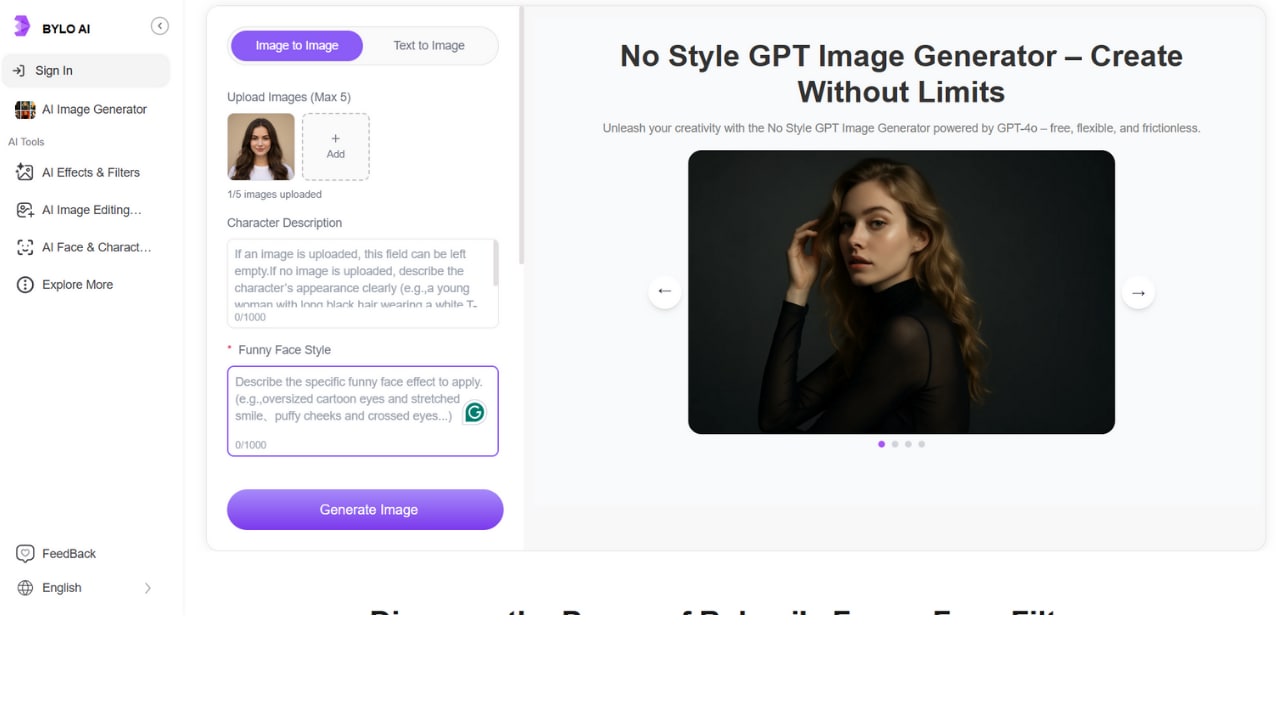
Task: Collapse the sidebar with the chevron button
Action: (160, 26)
